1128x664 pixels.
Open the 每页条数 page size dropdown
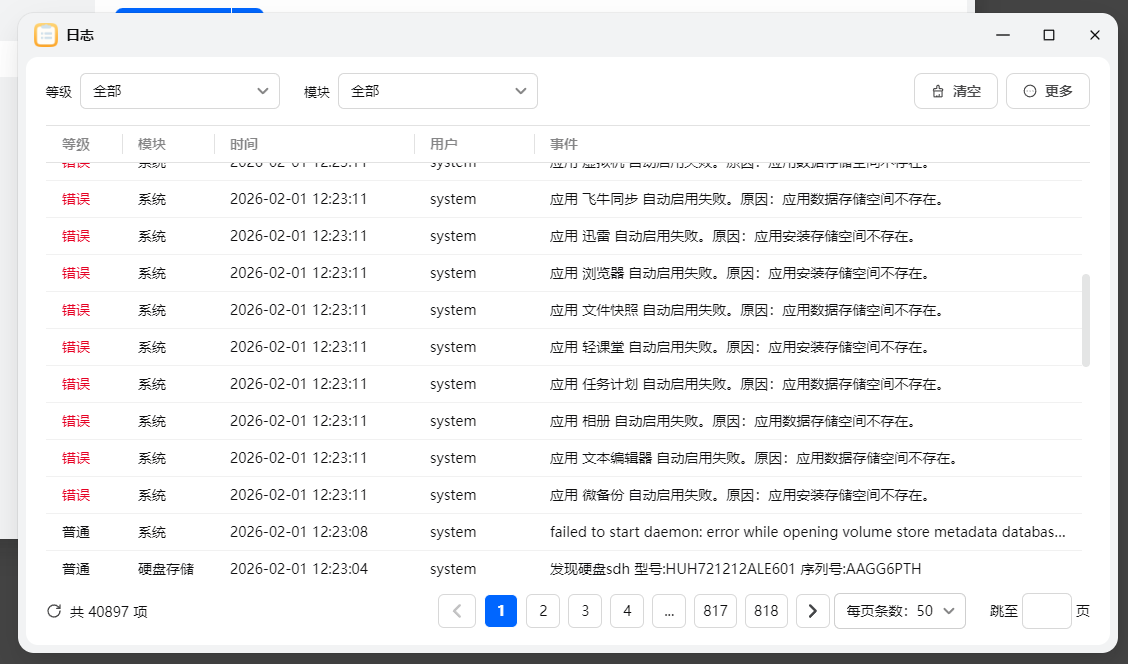899,611
